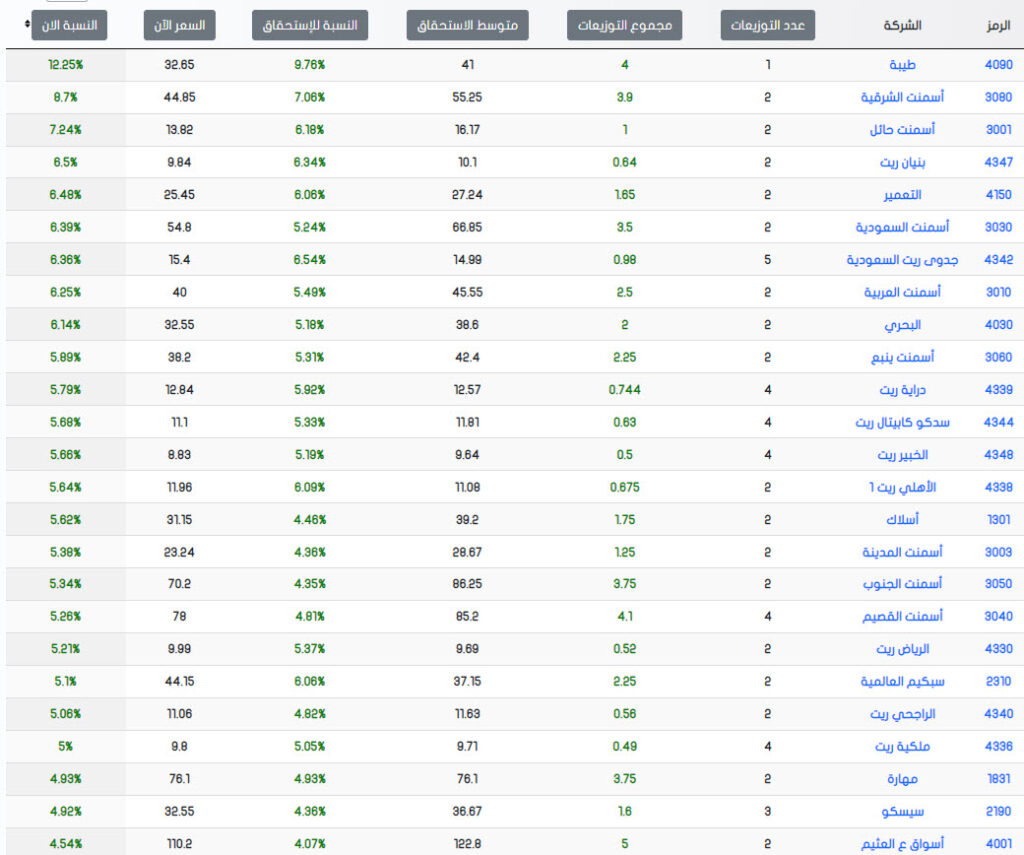
Task: Open company link الأهلي ريت 1
Action: click(x=903, y=487)
